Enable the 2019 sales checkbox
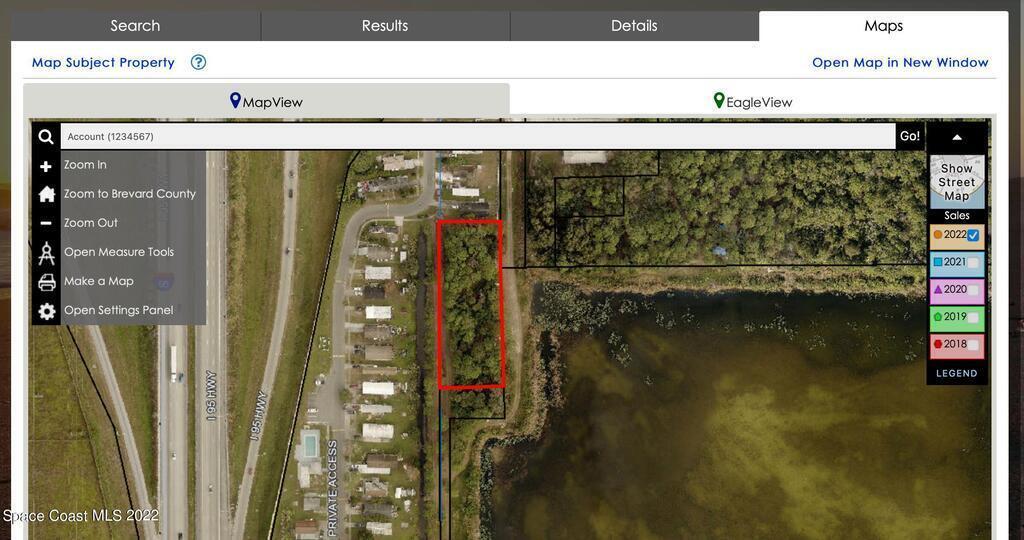 (x=973, y=317)
